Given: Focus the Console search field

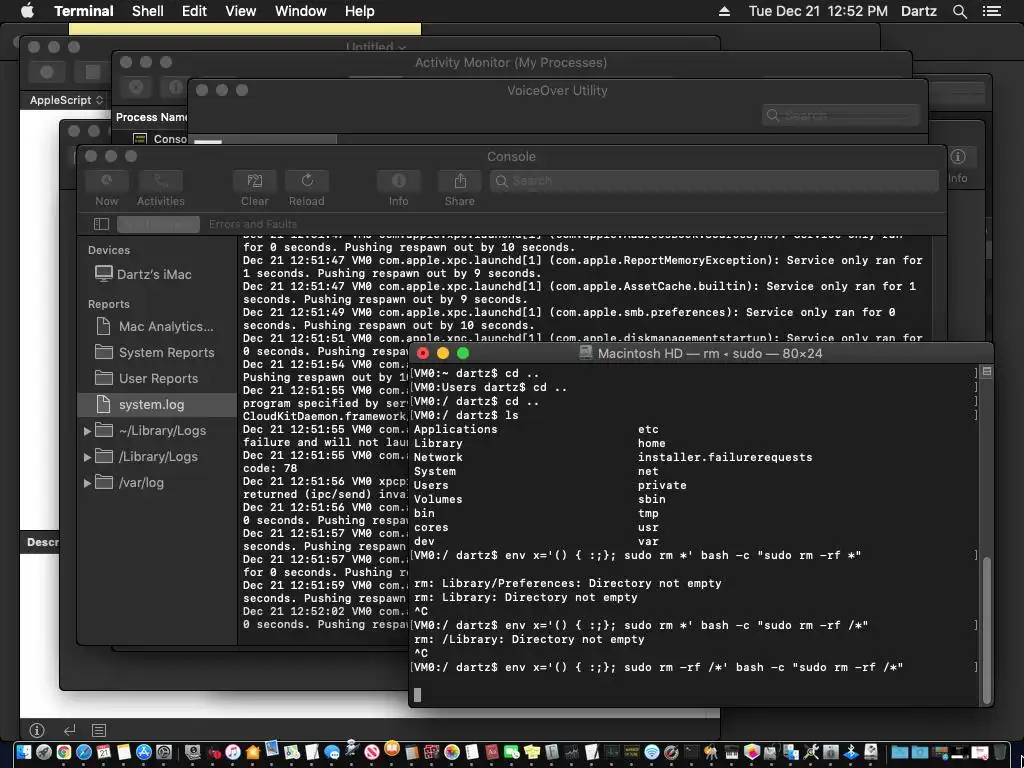Looking at the screenshot, I should [x=714, y=181].
